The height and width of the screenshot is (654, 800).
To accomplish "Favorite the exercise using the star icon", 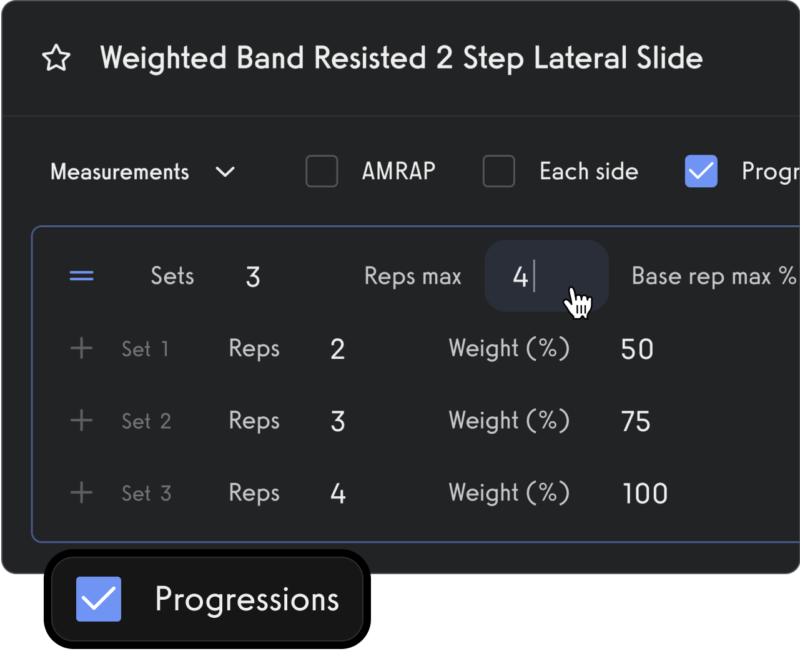I will 55,58.
